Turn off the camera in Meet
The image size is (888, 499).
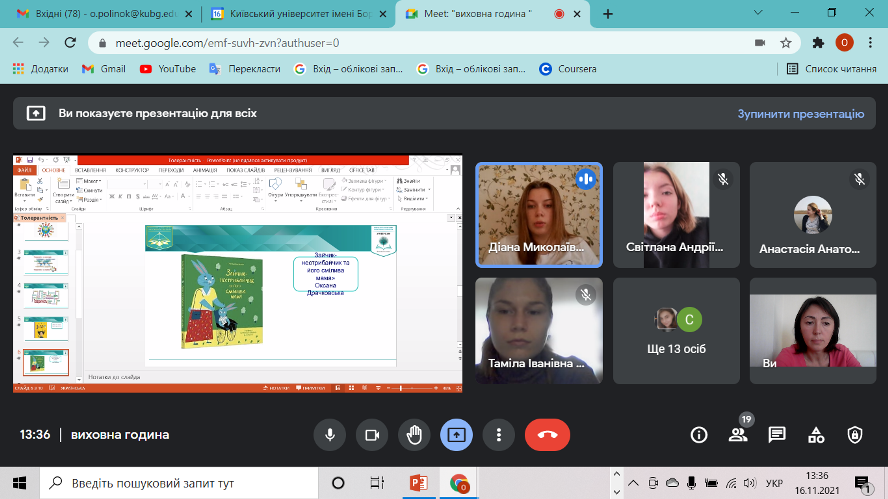pos(372,435)
